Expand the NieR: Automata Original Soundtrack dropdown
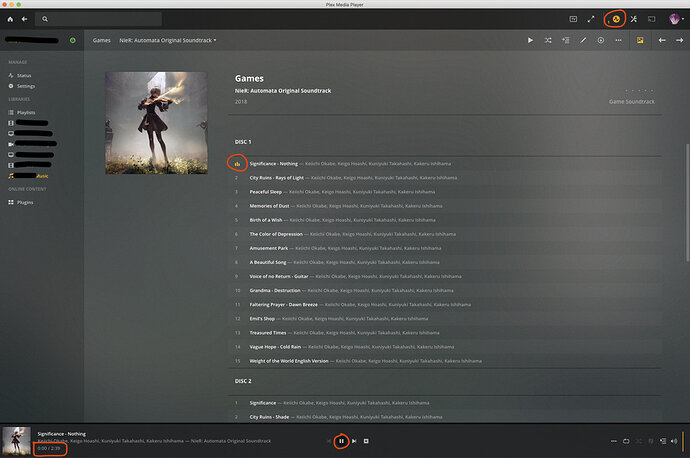 pyautogui.click(x=168, y=40)
